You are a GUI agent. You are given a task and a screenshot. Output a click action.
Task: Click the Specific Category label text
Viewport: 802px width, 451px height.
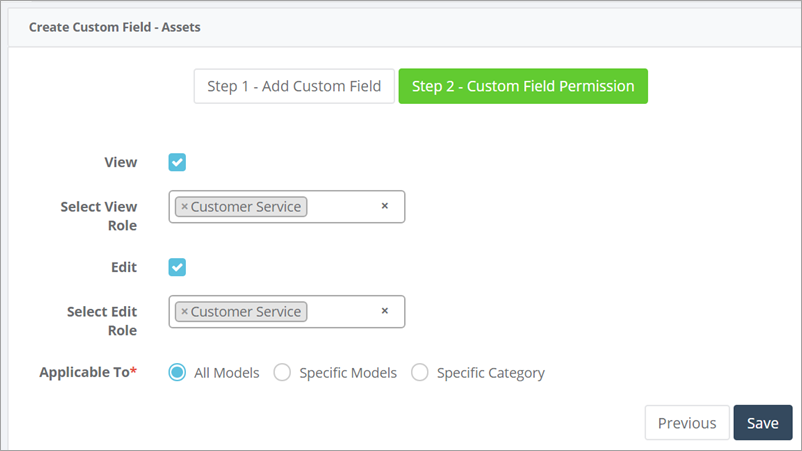coord(491,373)
